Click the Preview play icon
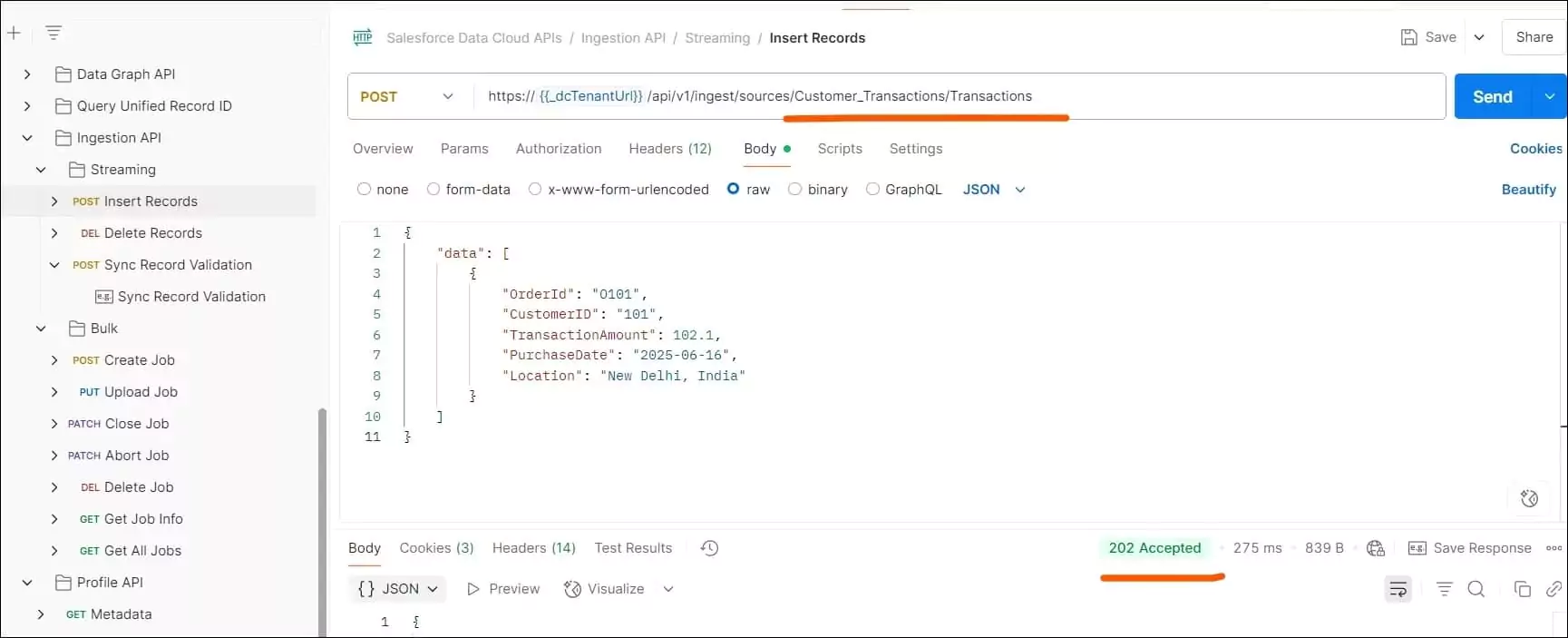 [x=473, y=589]
